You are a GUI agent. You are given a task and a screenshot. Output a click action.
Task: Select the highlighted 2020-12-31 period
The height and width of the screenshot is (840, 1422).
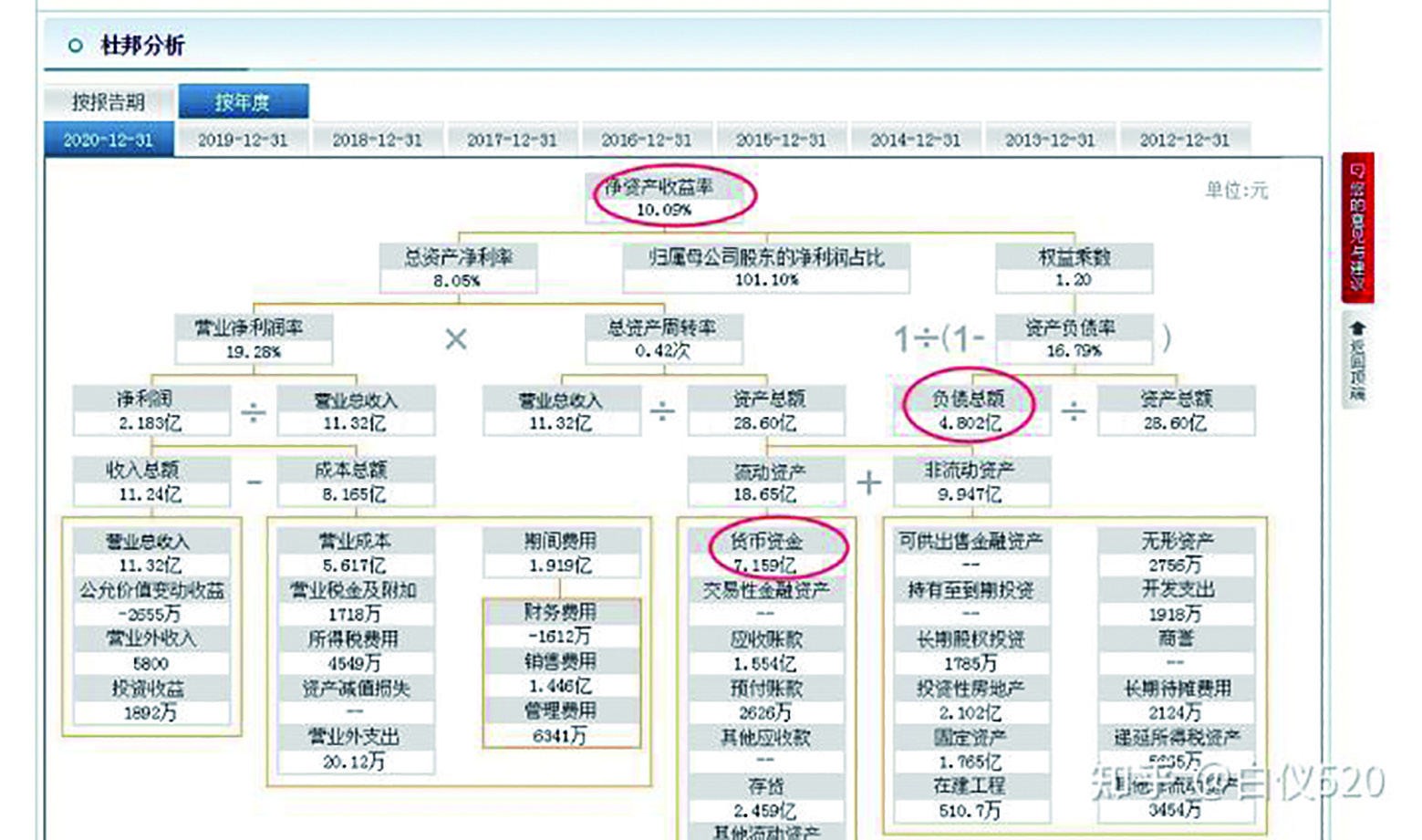(109, 140)
